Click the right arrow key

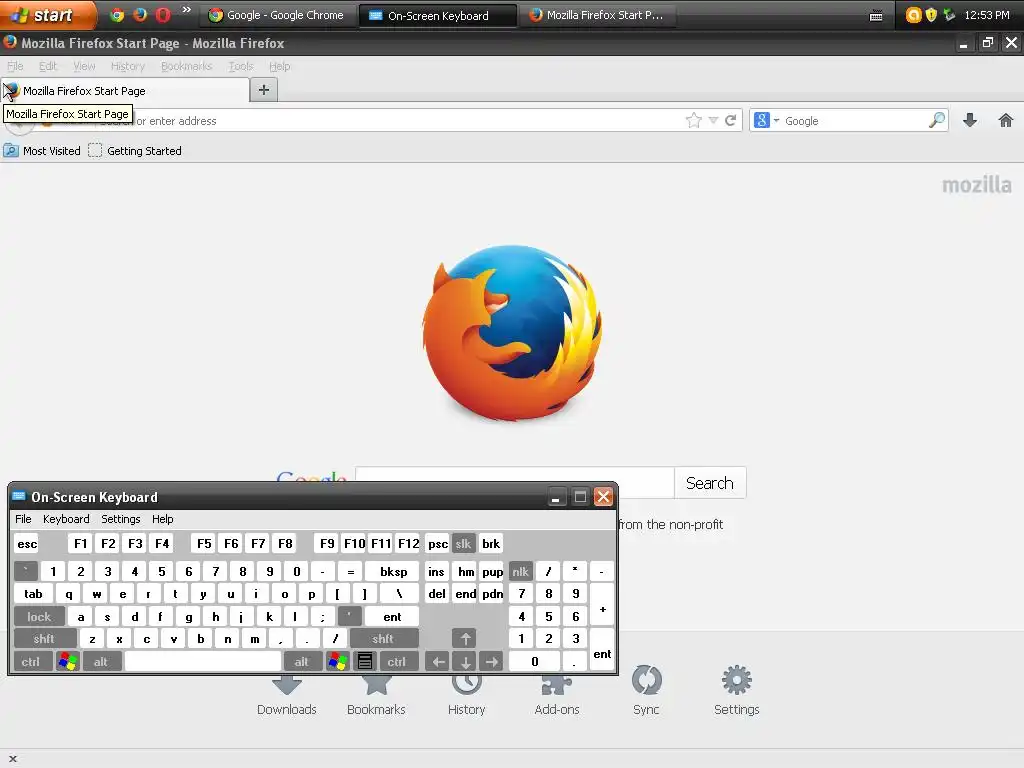pos(492,662)
